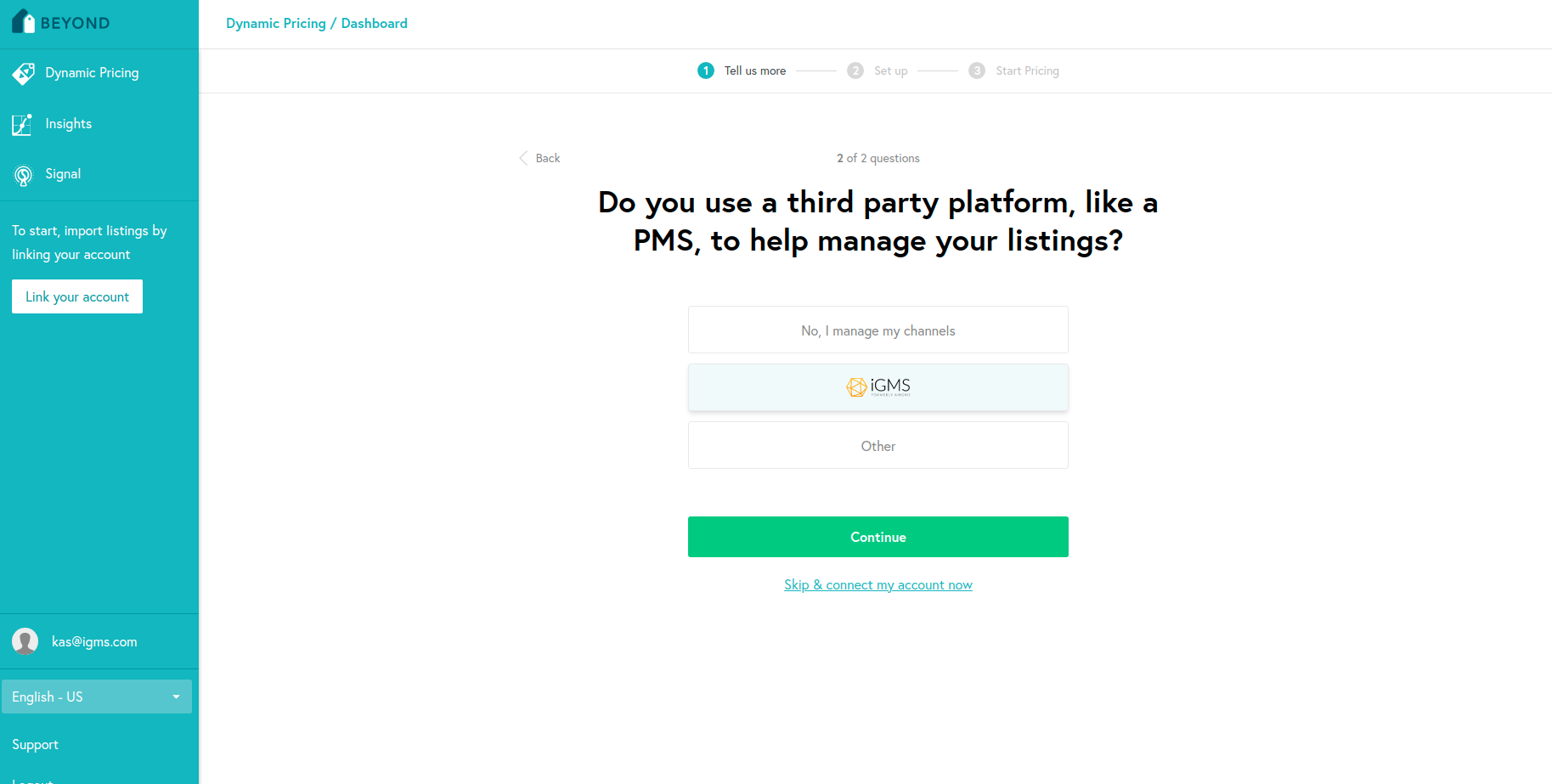Click the "Link your account" button
Viewport: 1552px width, 784px height.
click(x=77, y=296)
